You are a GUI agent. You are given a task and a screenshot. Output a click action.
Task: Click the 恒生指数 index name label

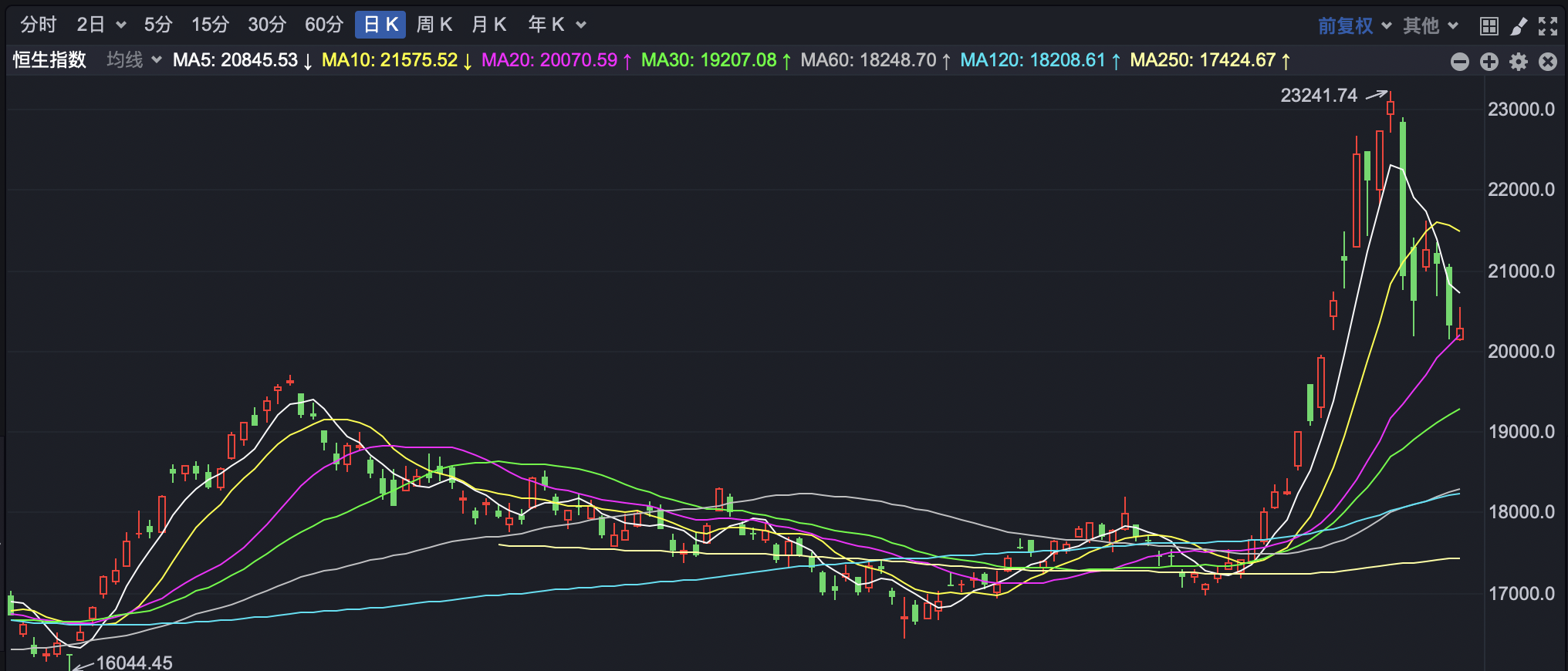[x=49, y=60]
